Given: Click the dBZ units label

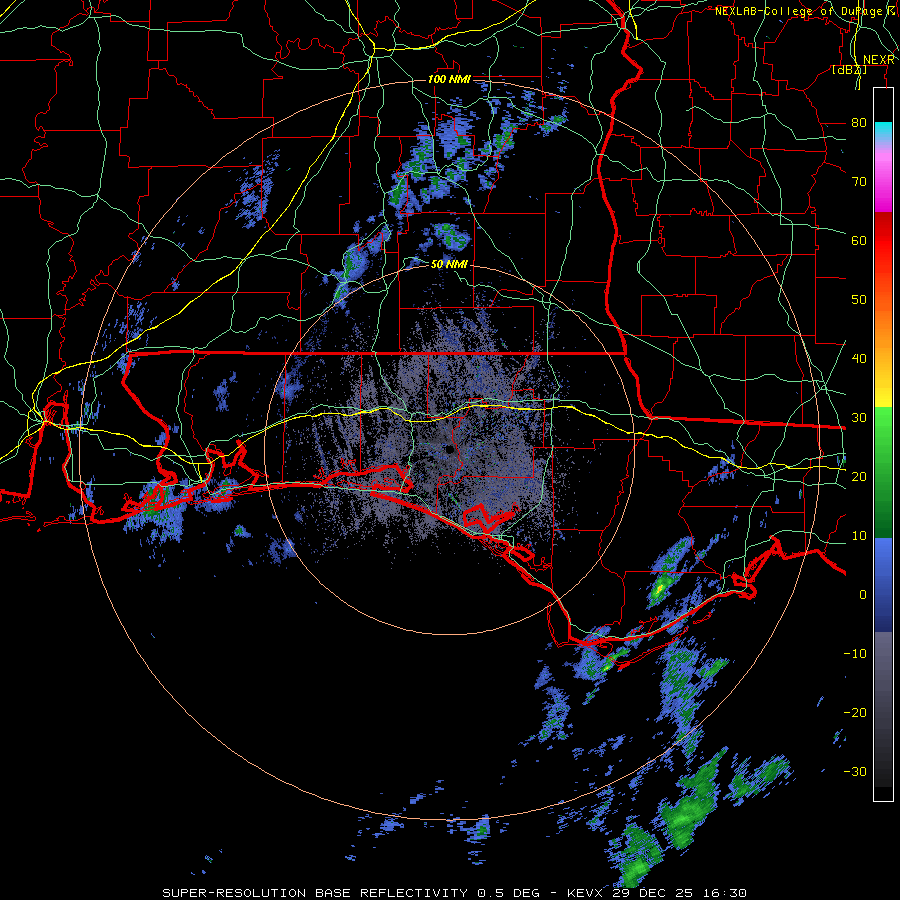Looking at the screenshot, I should (x=849, y=70).
